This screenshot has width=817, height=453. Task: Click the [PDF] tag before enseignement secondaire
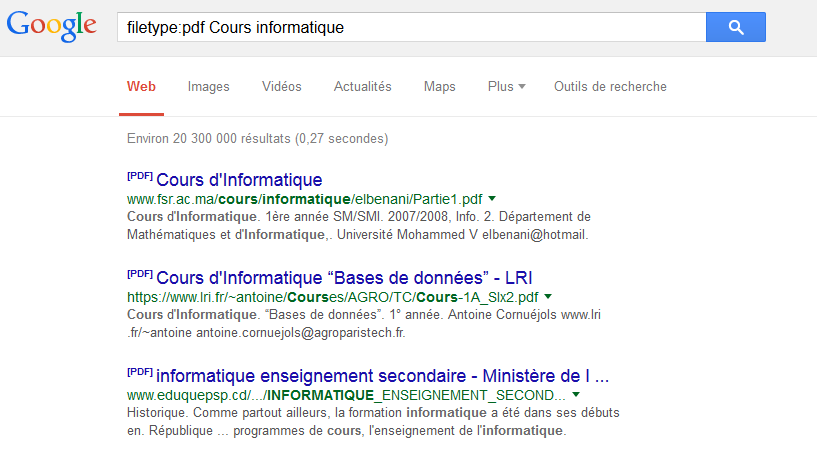pos(140,372)
